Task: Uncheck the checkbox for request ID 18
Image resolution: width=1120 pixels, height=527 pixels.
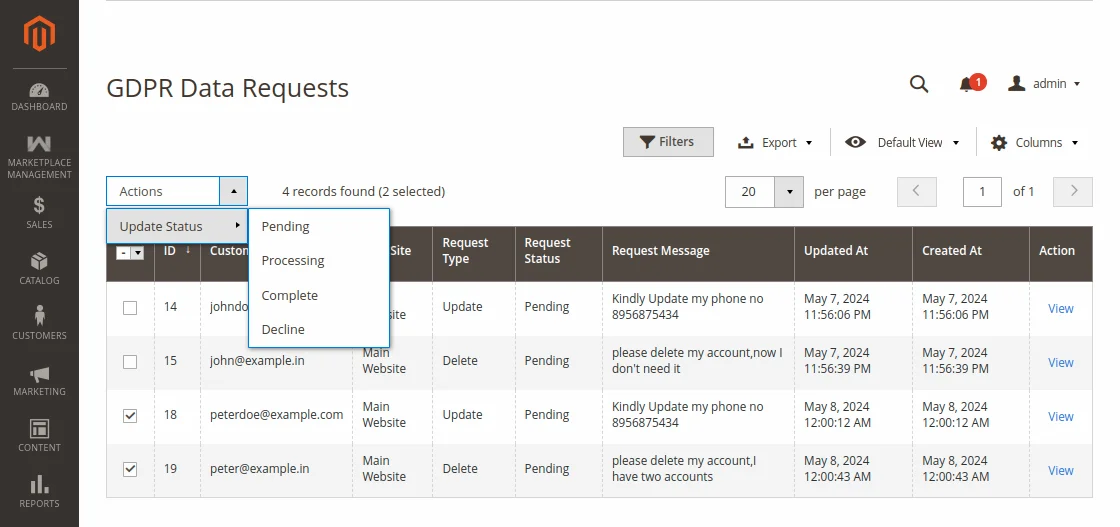Action: coord(130,416)
